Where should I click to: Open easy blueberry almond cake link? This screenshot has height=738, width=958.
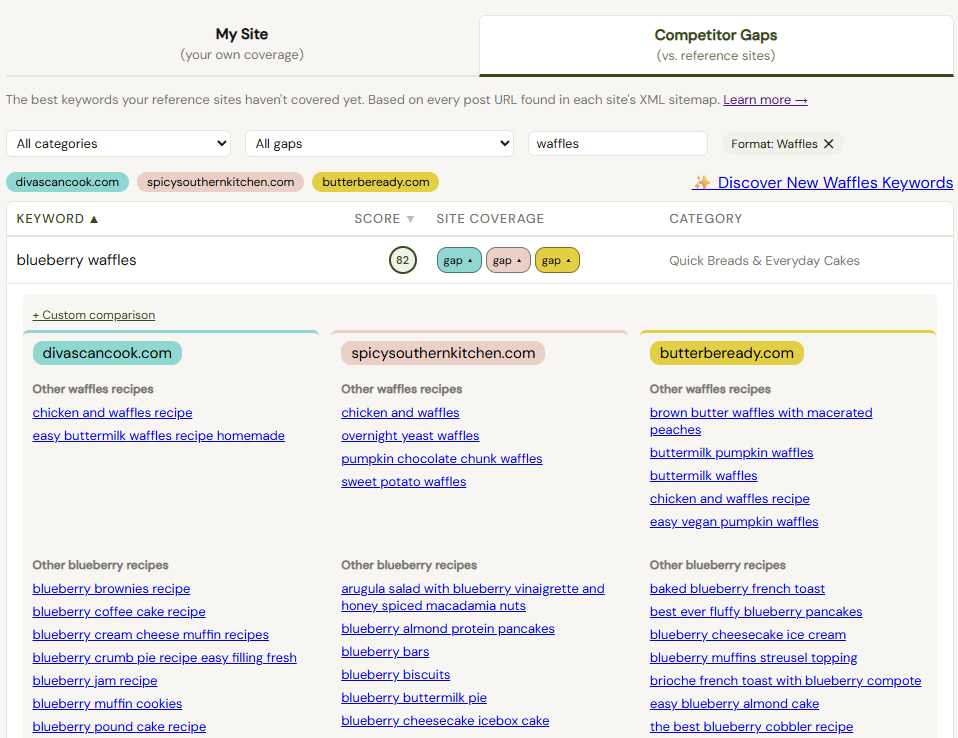[734, 704]
